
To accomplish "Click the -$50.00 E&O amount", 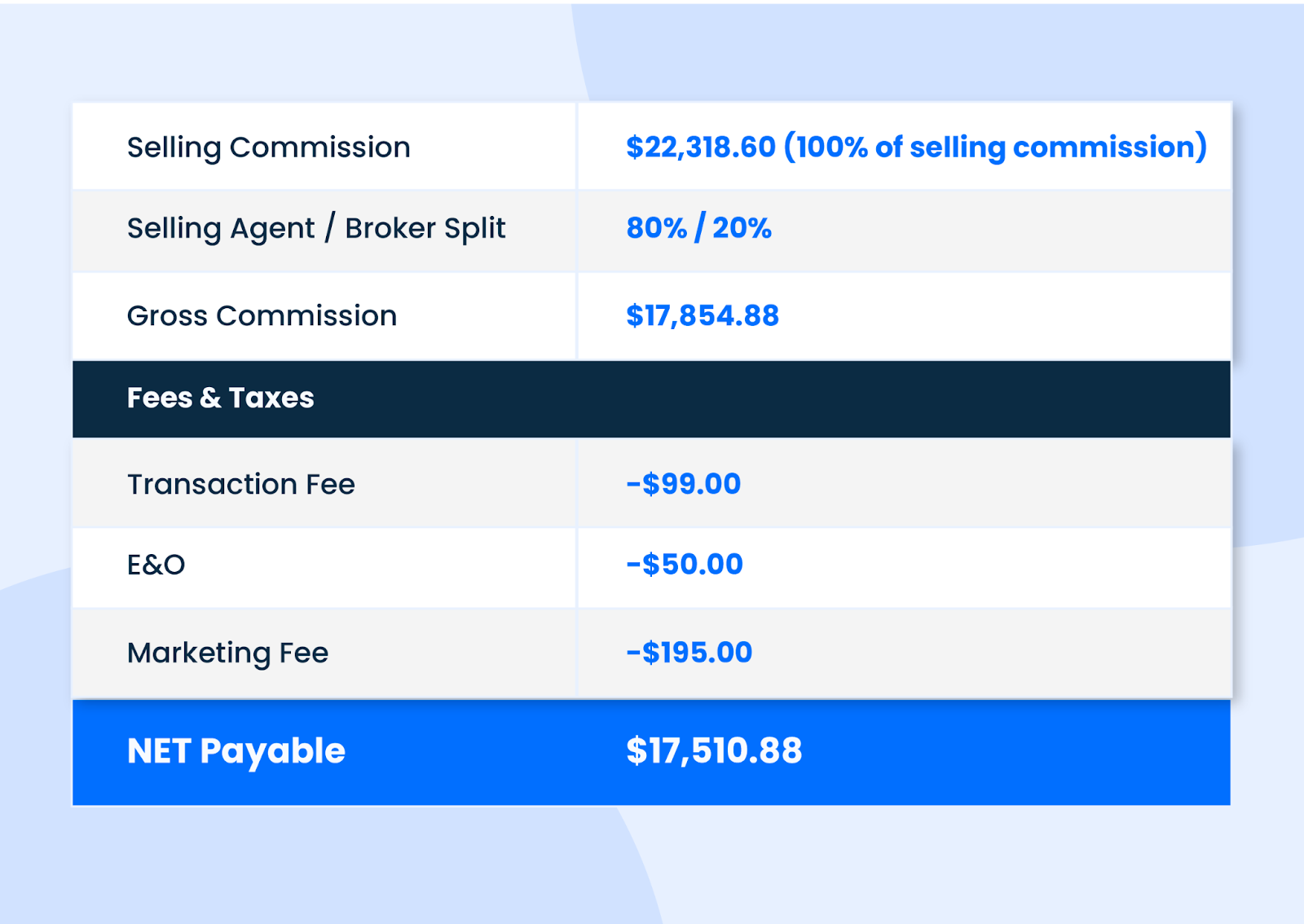I will coord(684,565).
